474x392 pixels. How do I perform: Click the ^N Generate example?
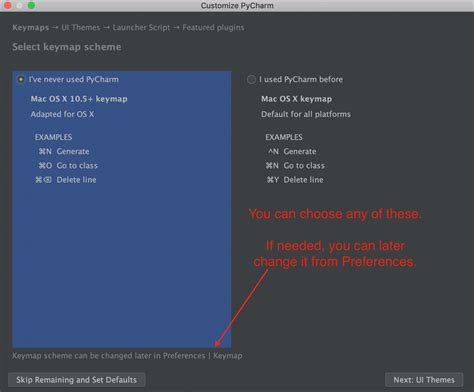pyautogui.click(x=292, y=151)
